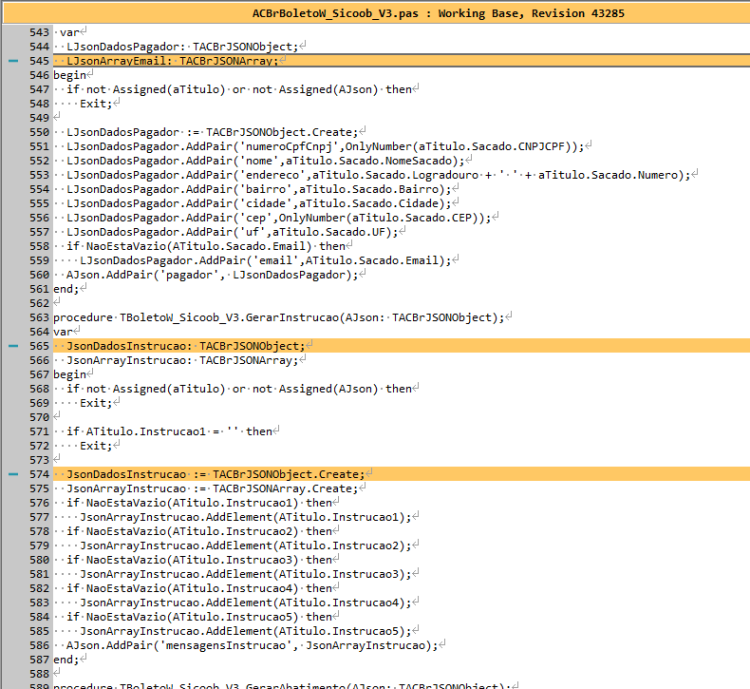Click end; on line 561
Image resolution: width=750 pixels, height=689 pixels.
tap(66, 289)
